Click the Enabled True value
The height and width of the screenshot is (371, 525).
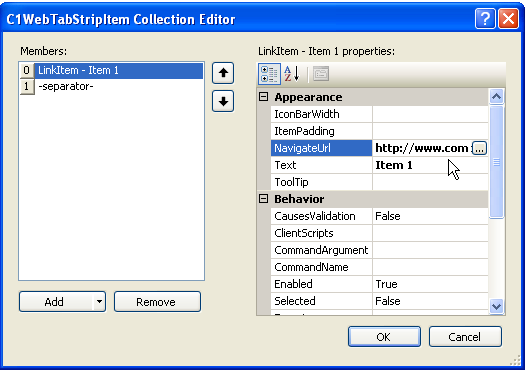(430, 284)
